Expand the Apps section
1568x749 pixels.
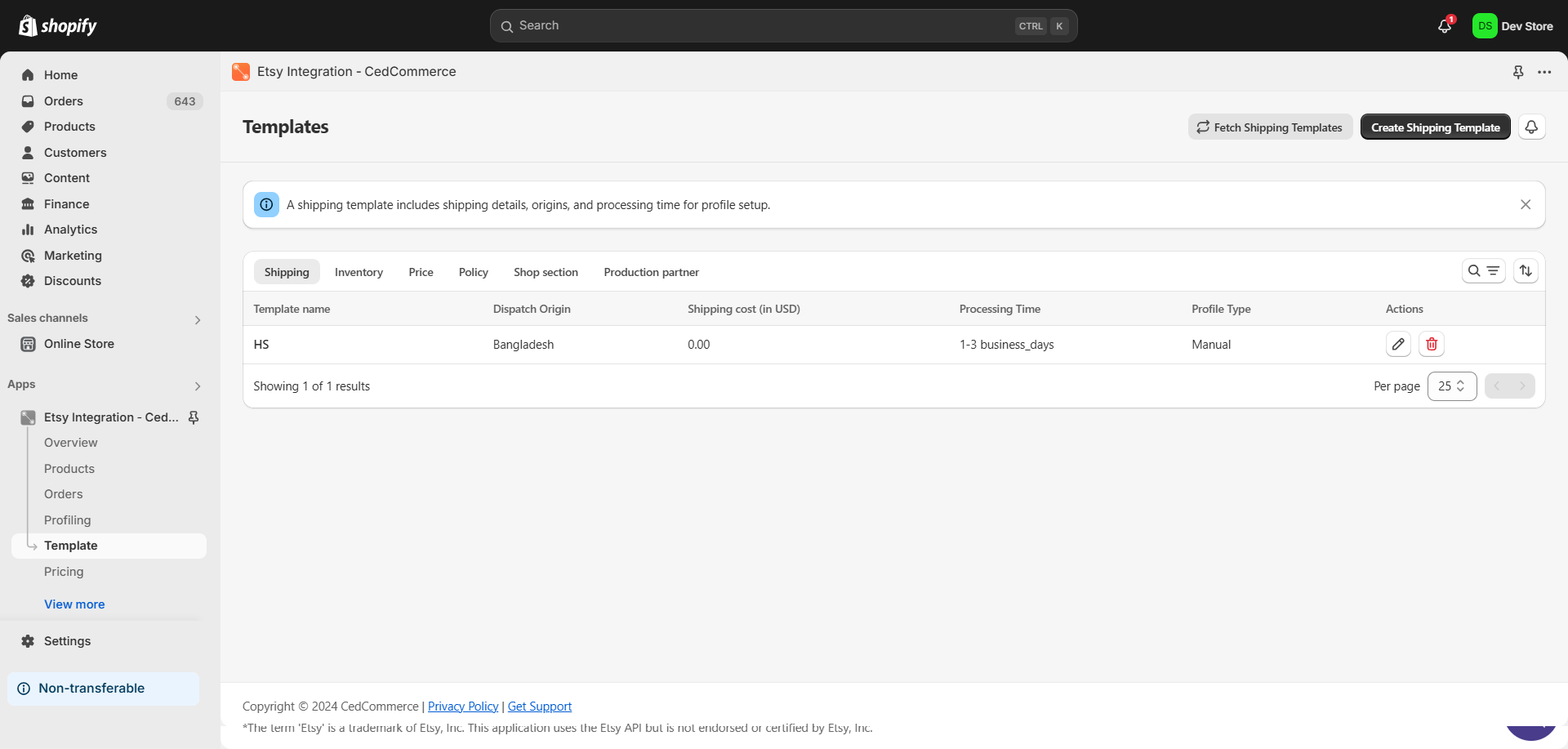coord(198,386)
